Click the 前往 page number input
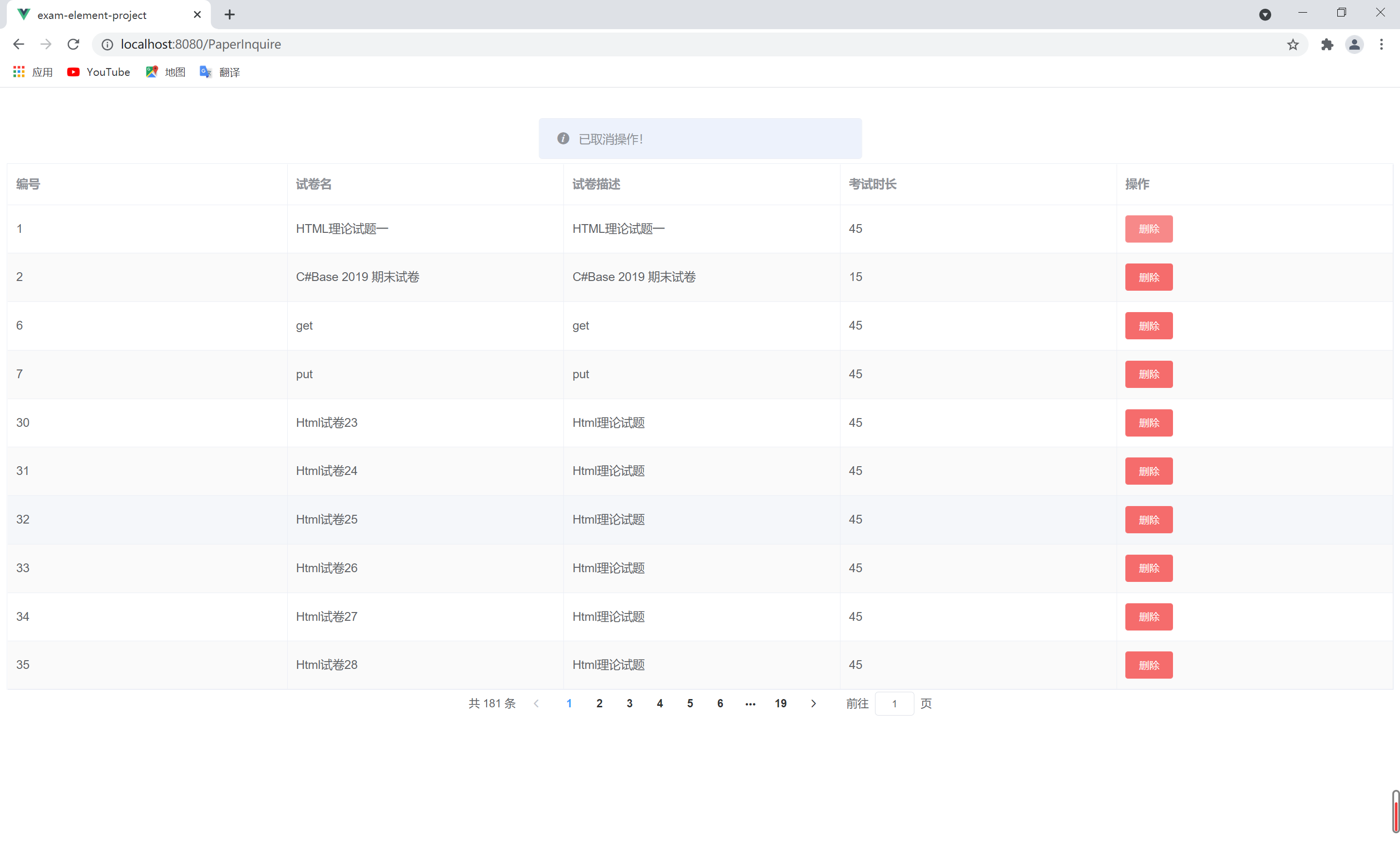The image size is (1400, 841). click(894, 703)
